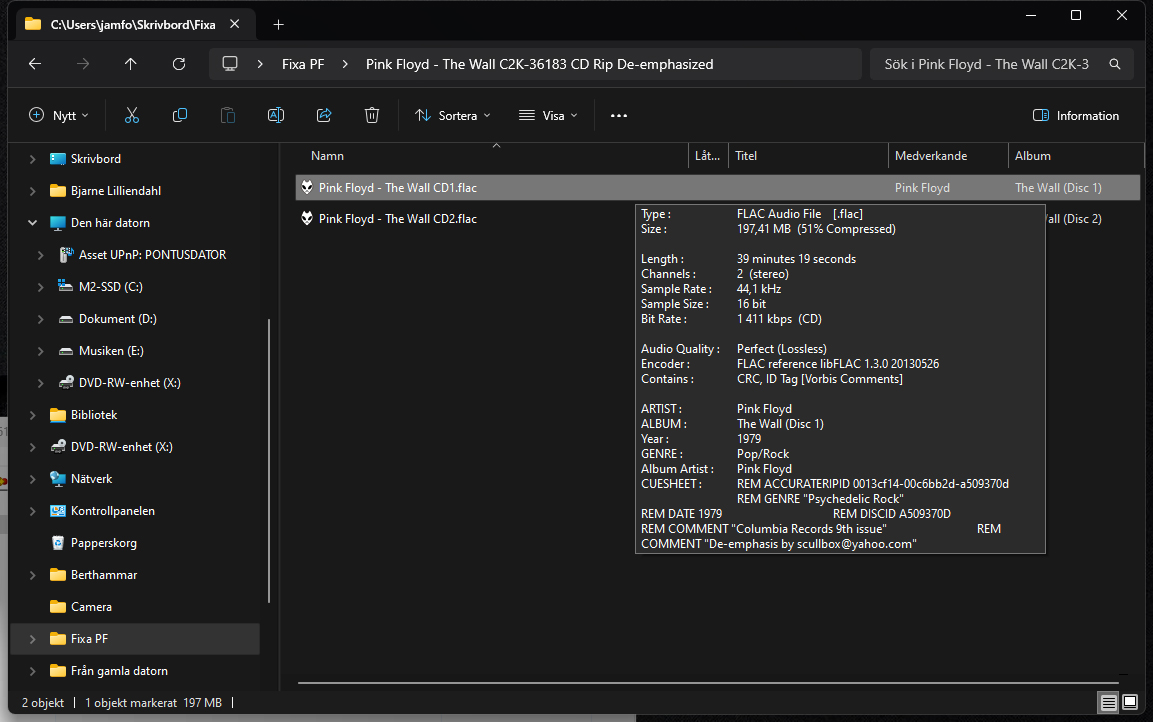Switch to details view icon in status bar
Viewport: 1153px width, 722px height.
[1108, 702]
